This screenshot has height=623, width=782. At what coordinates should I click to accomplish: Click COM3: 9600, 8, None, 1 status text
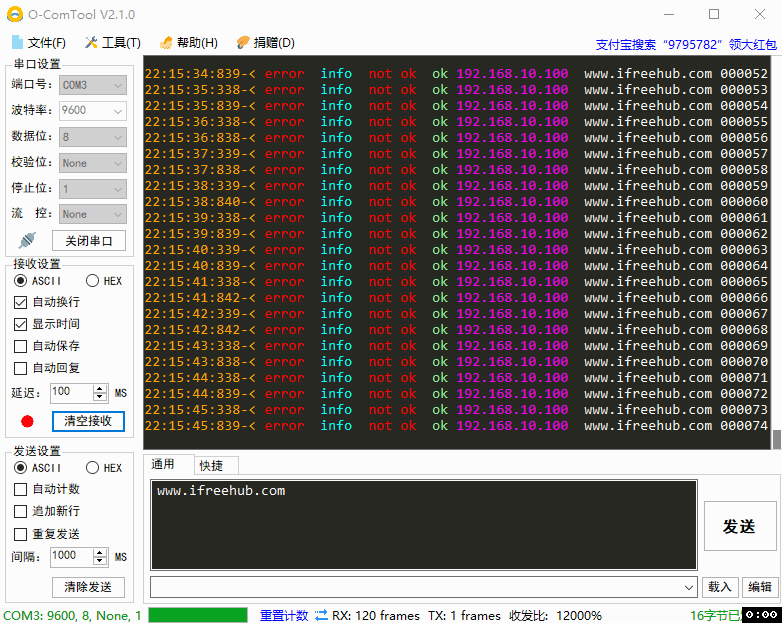72,616
